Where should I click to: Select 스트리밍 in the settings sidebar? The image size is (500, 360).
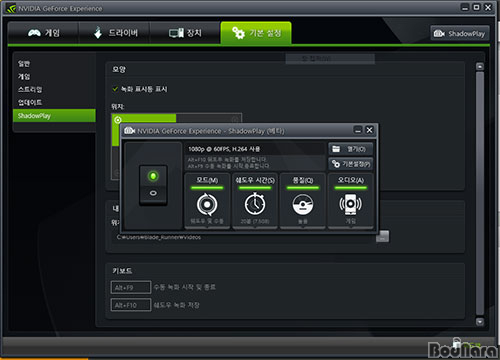30,89
